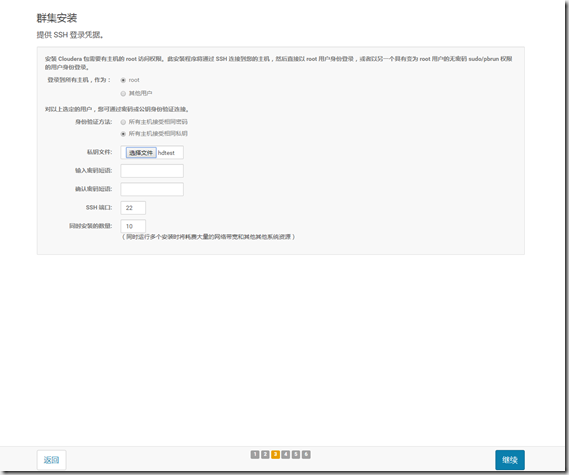The height and width of the screenshot is (475, 569).
Task: Choose same password authentication for all hosts
Action: [123, 122]
